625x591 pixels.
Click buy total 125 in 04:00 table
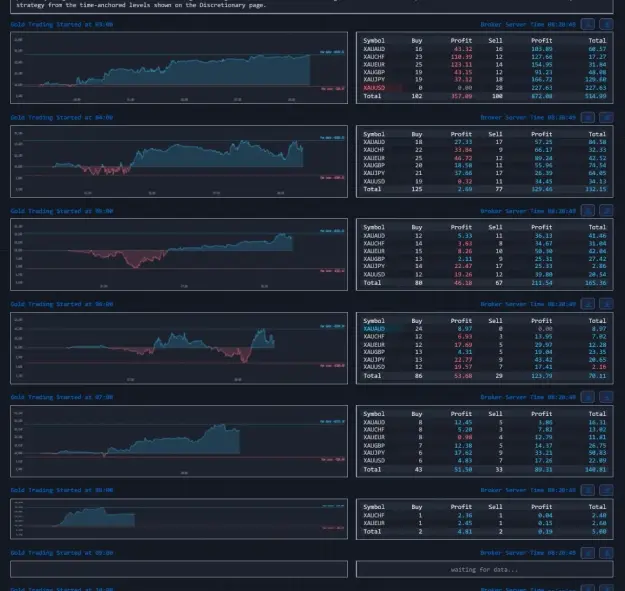pos(417,189)
